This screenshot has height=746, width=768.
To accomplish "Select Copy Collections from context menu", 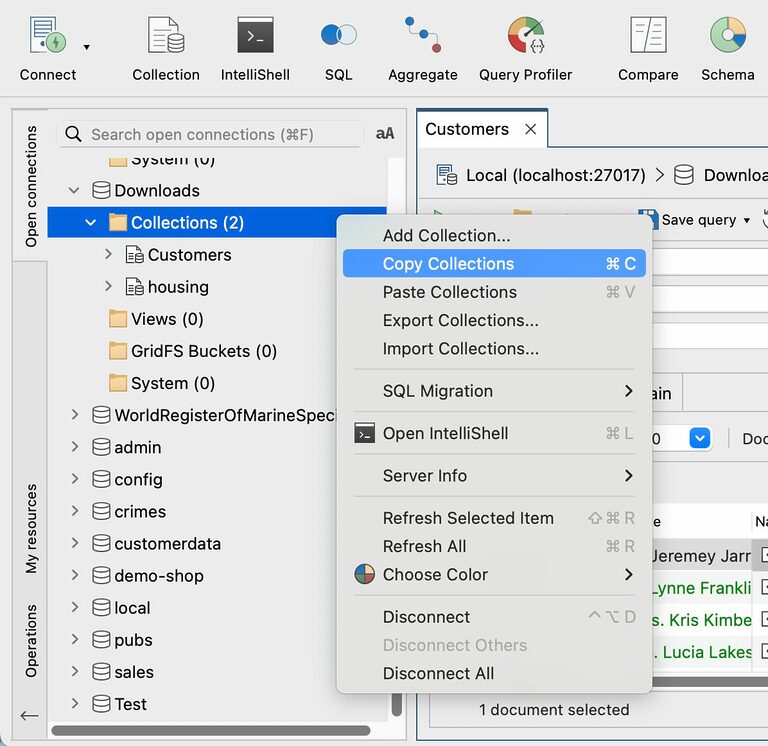I will (x=448, y=264).
